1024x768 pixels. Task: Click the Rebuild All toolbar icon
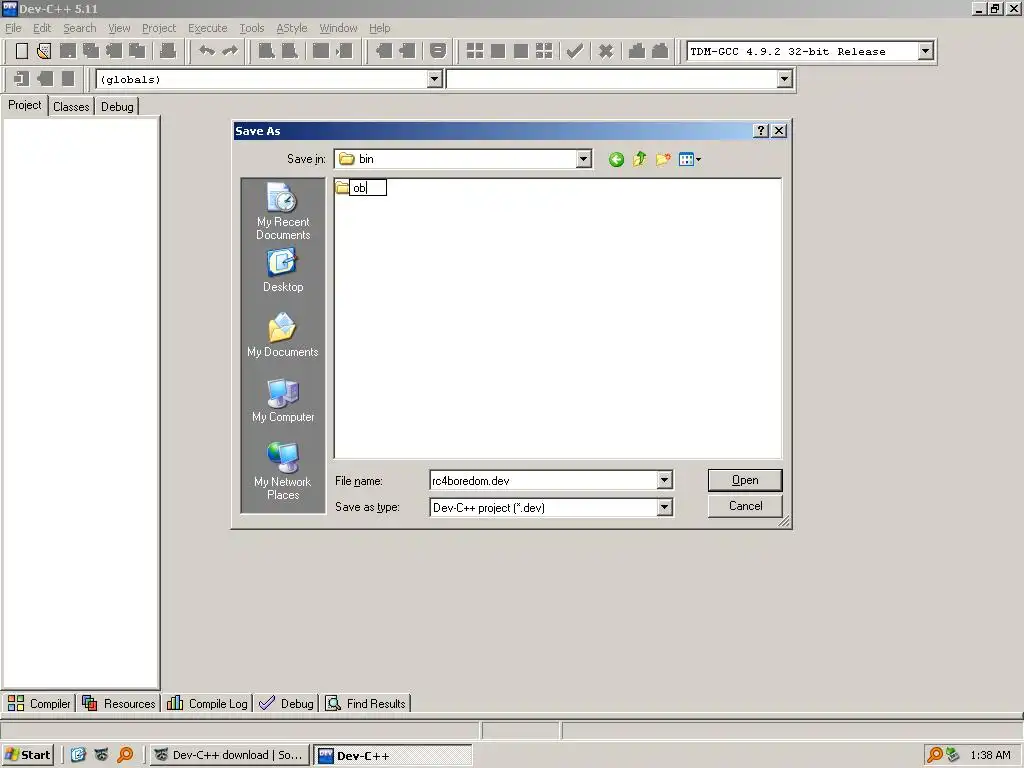(x=544, y=51)
